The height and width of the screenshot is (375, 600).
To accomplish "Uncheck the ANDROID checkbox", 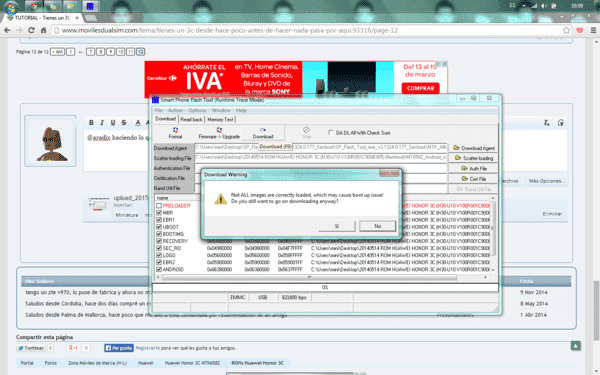I will [x=159, y=269].
